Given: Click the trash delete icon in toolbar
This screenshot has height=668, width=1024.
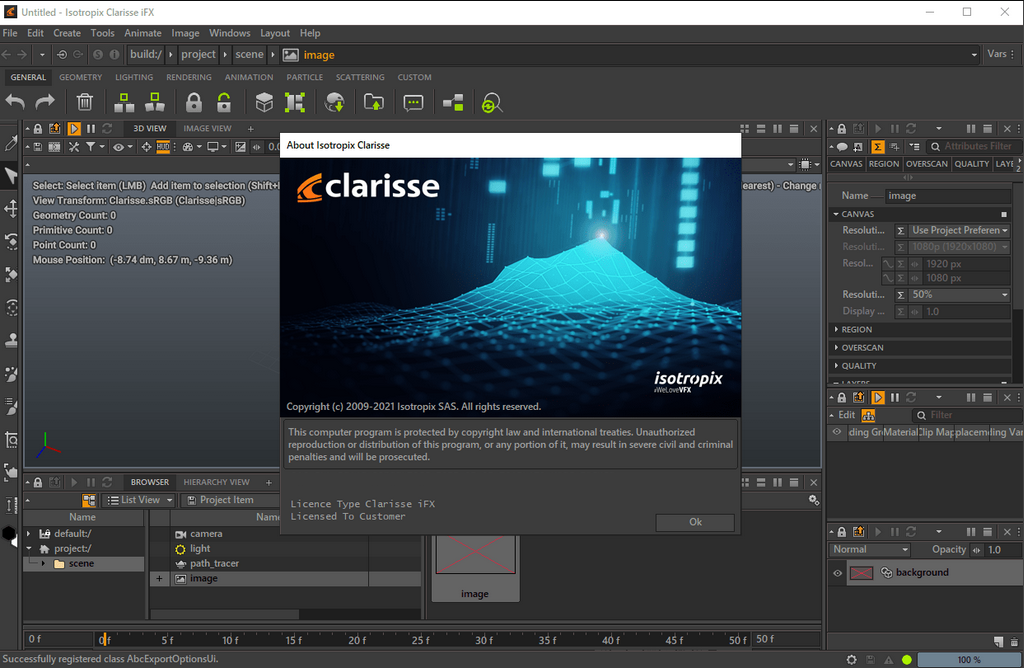Looking at the screenshot, I should 85,103.
